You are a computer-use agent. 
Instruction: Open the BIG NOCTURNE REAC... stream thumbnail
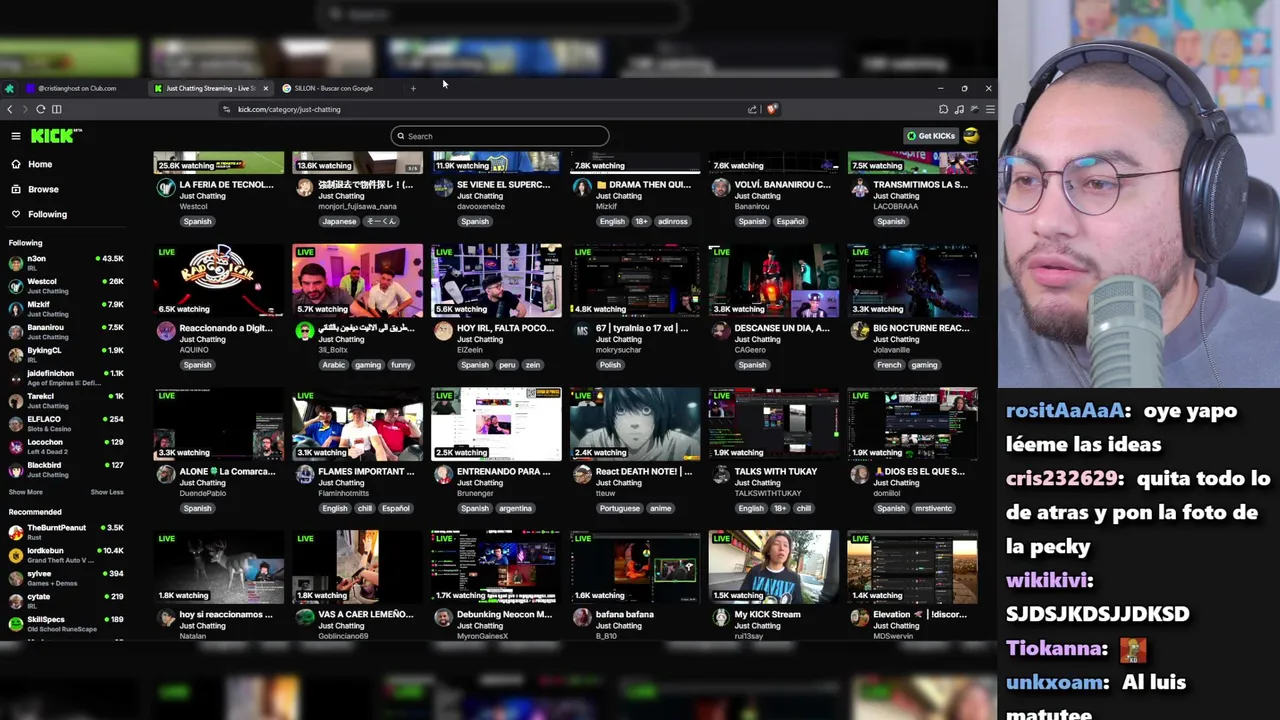[913, 280]
